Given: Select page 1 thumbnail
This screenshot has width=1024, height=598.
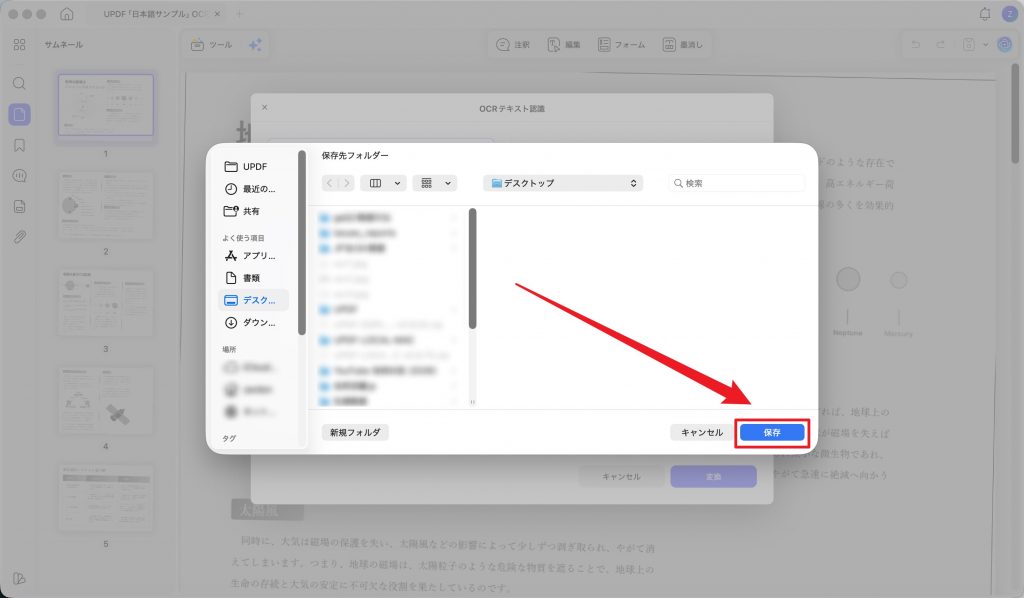Looking at the screenshot, I should pos(106,104).
